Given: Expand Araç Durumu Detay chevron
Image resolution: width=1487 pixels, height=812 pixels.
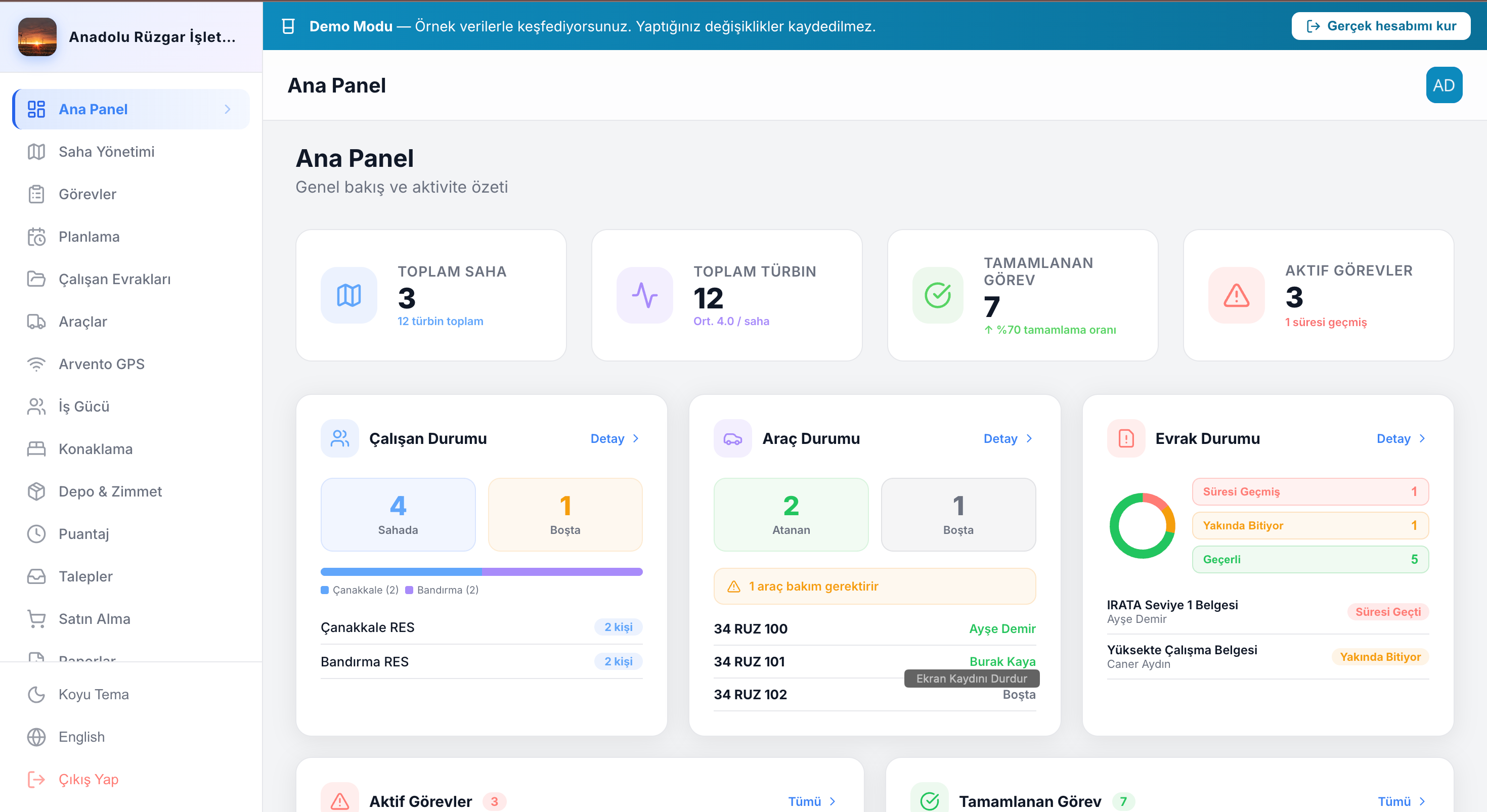Looking at the screenshot, I should point(1029,438).
